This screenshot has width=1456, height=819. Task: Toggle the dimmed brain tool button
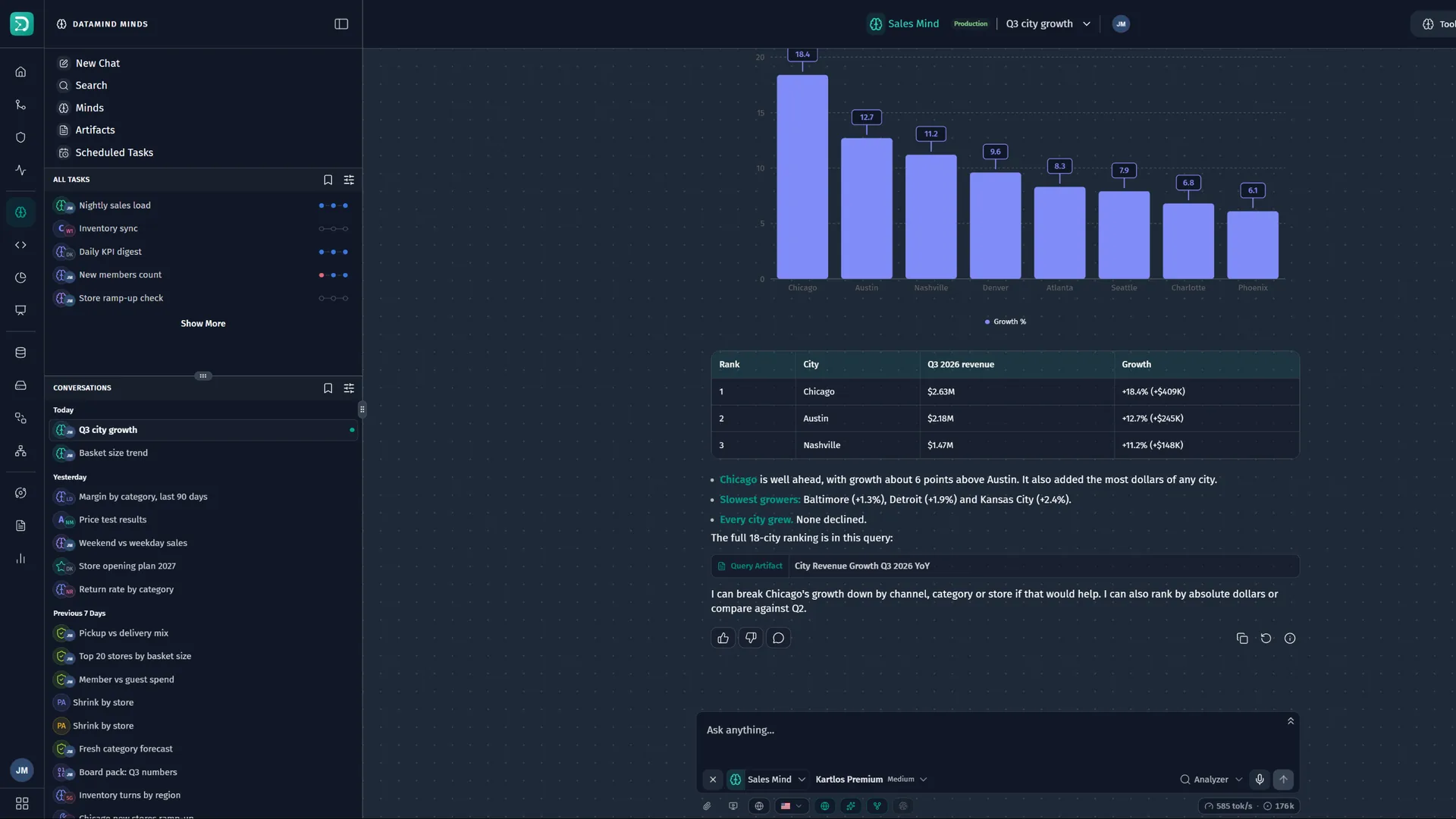click(x=903, y=806)
